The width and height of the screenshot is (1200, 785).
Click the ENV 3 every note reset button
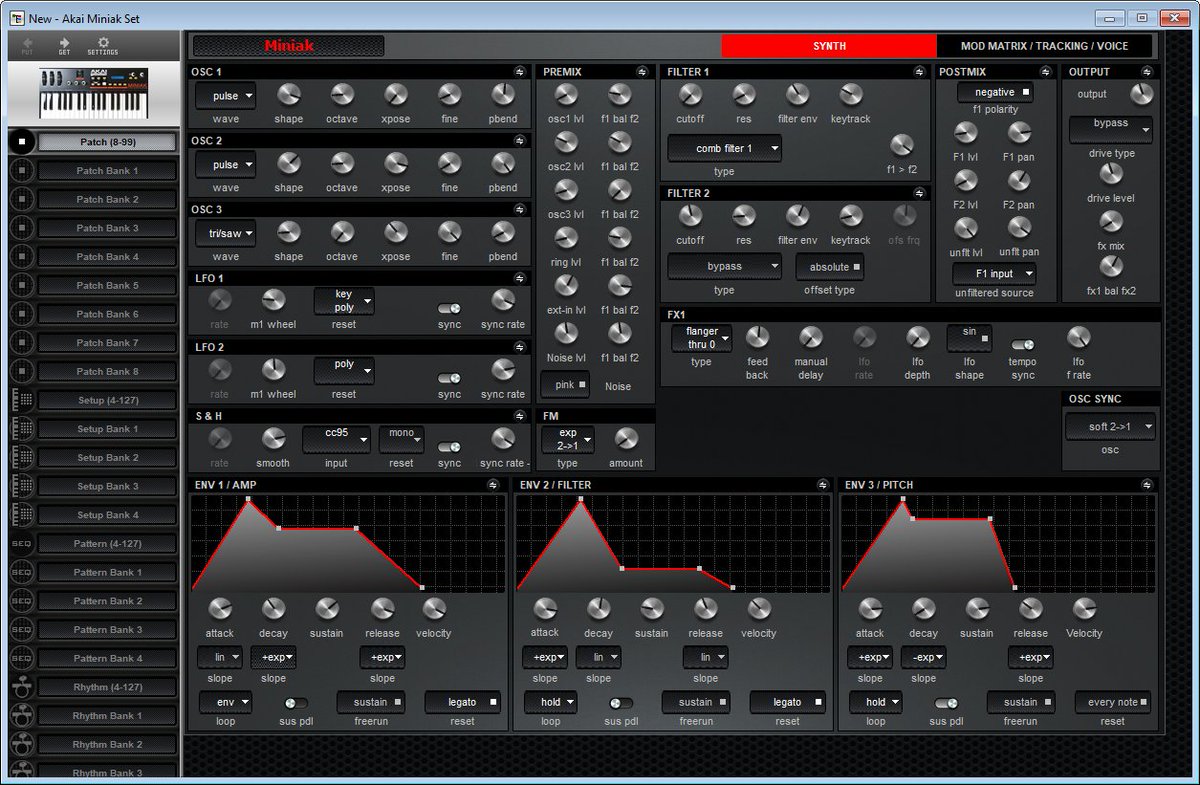click(x=1113, y=702)
